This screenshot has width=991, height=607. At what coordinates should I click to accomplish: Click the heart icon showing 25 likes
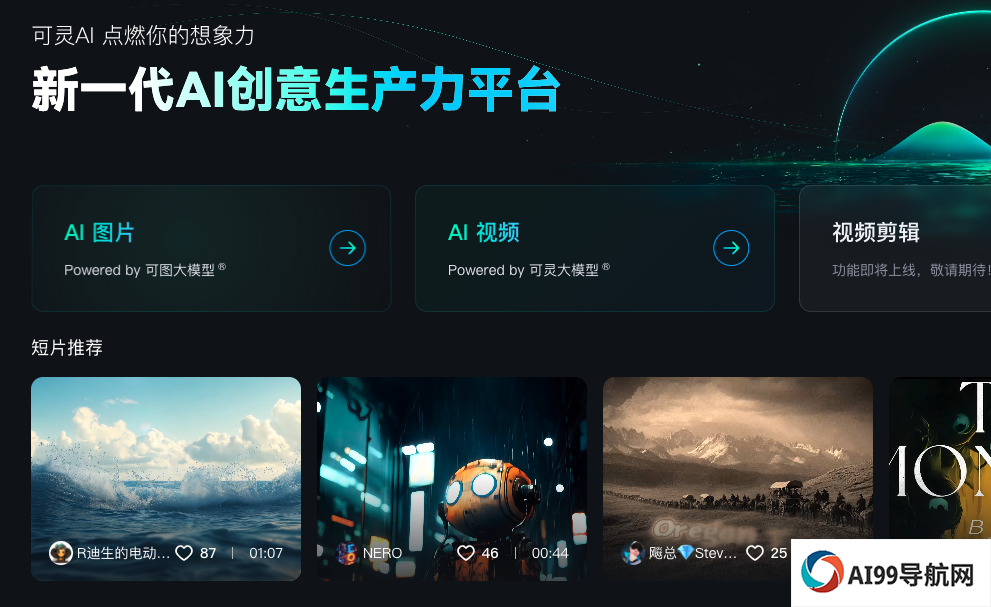pyautogui.click(x=755, y=553)
